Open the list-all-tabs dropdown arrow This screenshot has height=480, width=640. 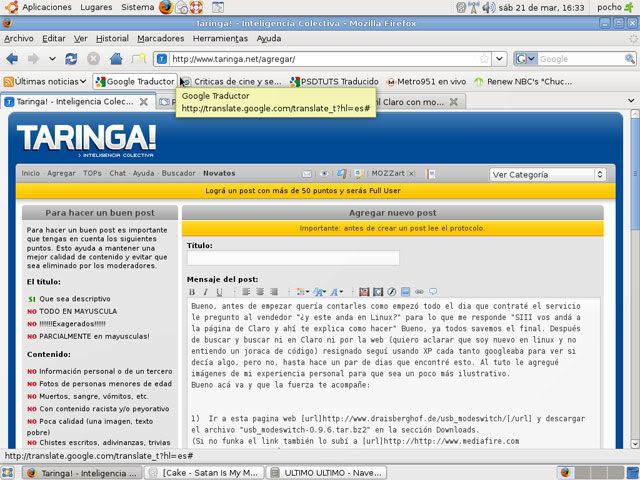(631, 100)
